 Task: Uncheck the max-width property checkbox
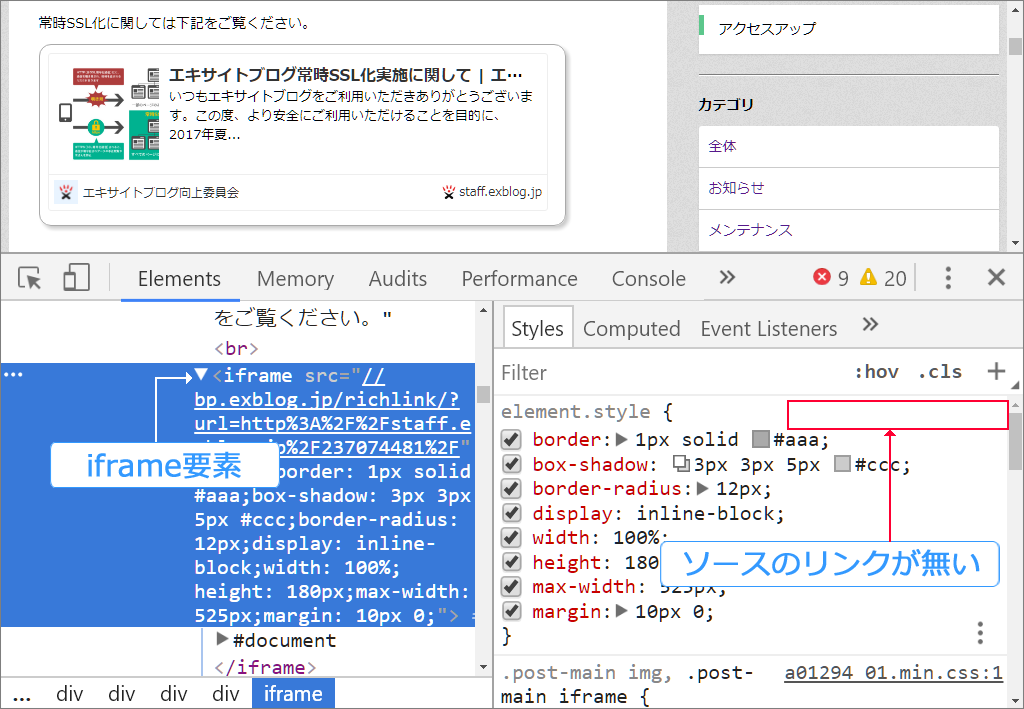pyautogui.click(x=511, y=586)
